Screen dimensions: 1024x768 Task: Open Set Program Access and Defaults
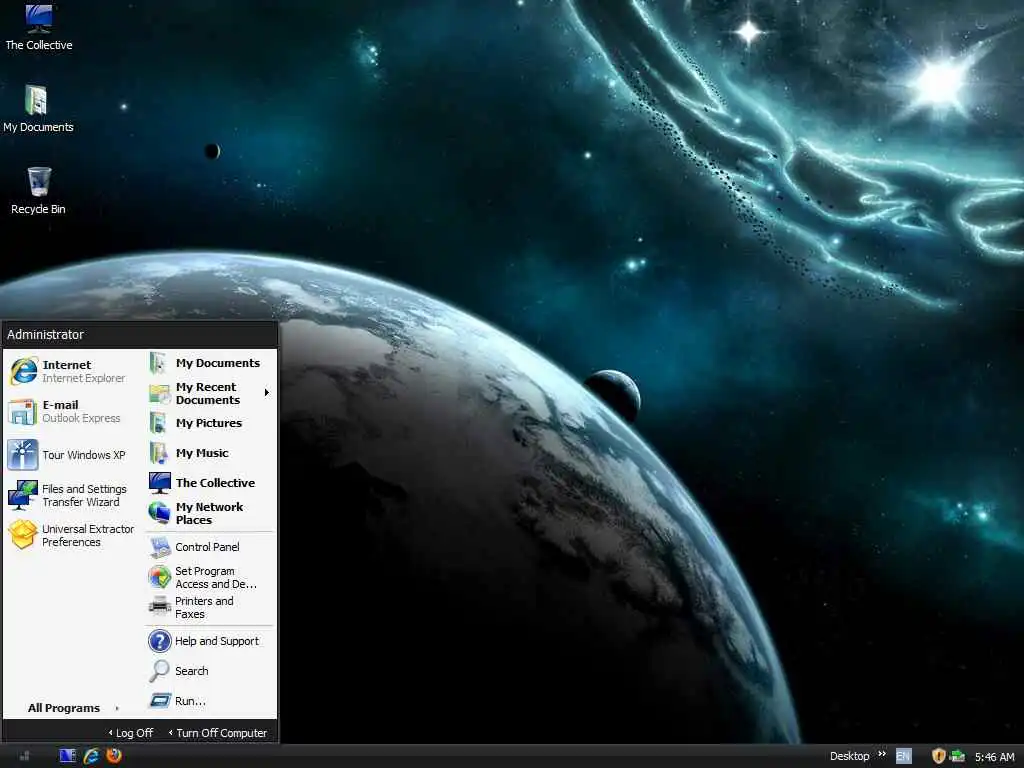tap(210, 577)
